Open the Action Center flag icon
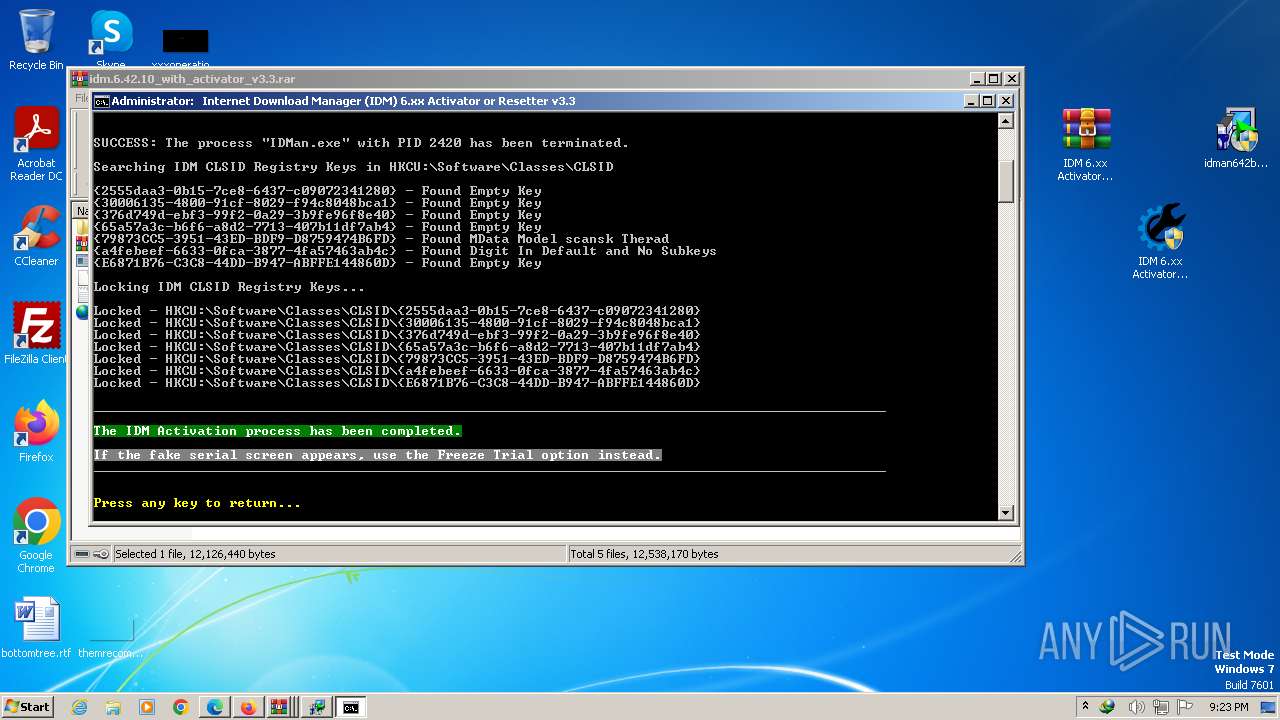This screenshot has width=1280, height=720. (x=1185, y=707)
